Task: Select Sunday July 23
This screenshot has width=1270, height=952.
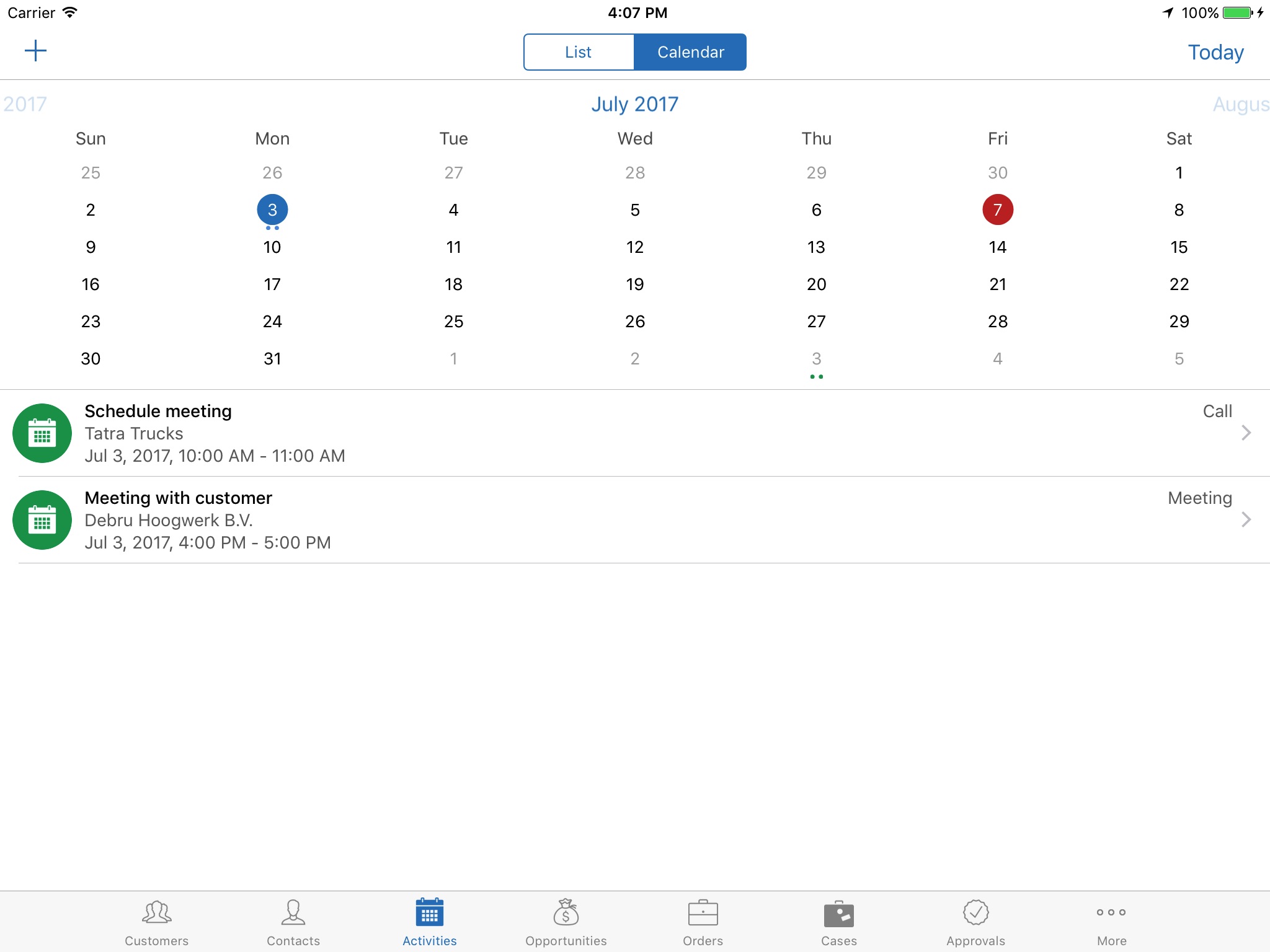Action: click(x=91, y=322)
